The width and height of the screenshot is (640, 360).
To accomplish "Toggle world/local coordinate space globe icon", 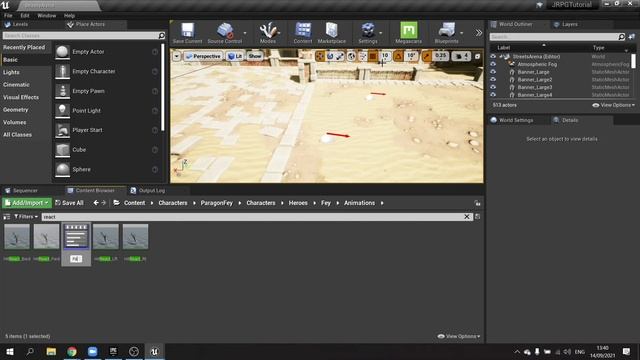I will (351, 56).
